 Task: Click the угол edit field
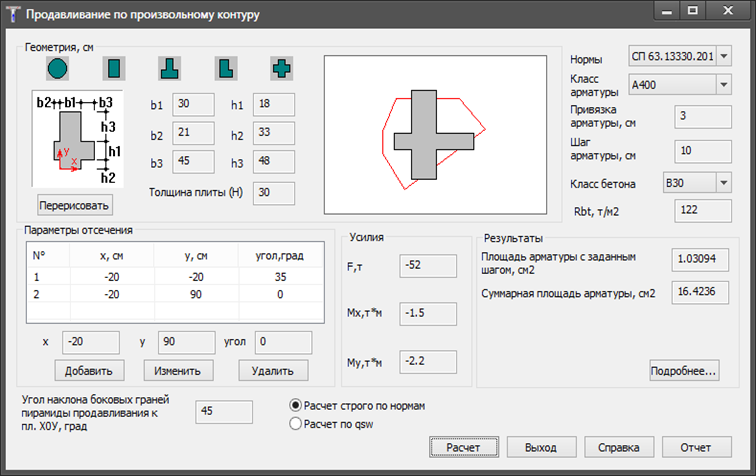click(x=284, y=342)
